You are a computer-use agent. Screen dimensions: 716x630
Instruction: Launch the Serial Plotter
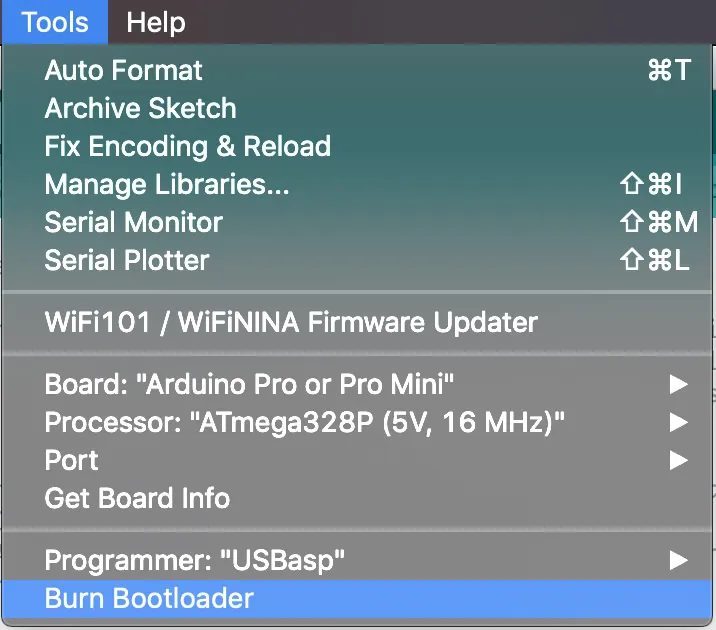click(x=127, y=260)
